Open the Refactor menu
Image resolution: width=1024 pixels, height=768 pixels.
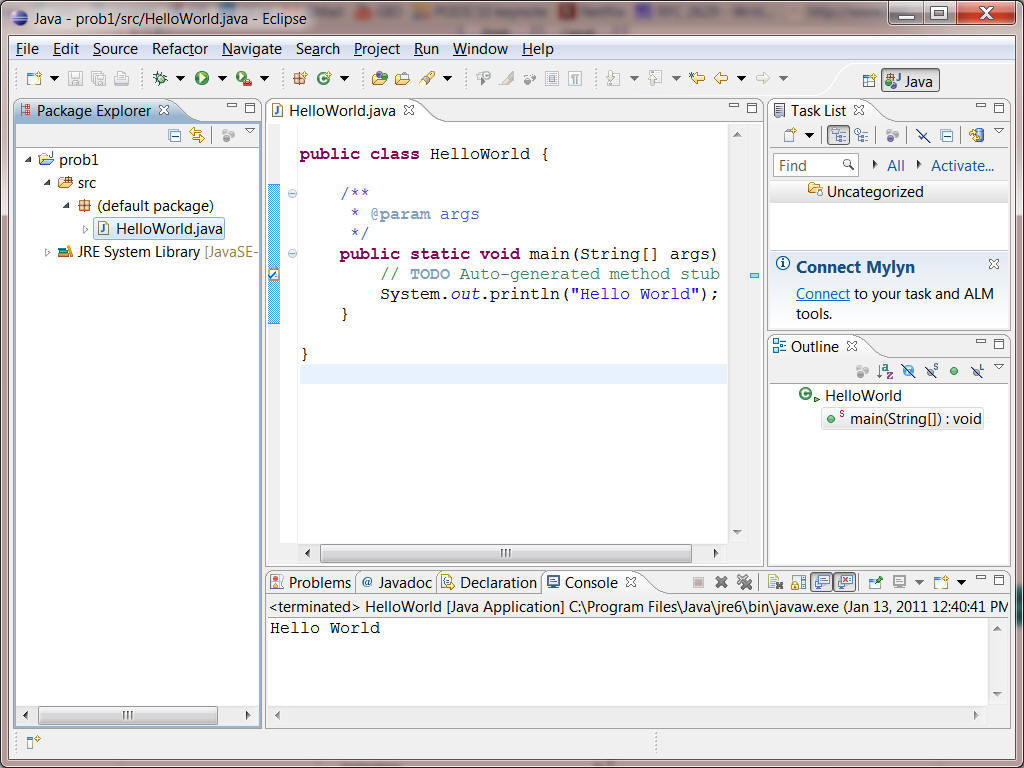tap(180, 49)
